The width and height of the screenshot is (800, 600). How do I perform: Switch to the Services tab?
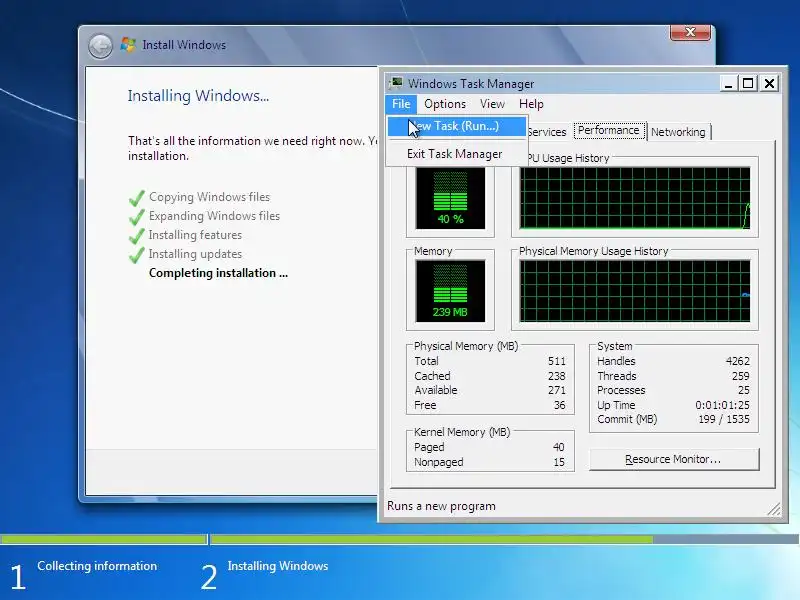tap(547, 132)
